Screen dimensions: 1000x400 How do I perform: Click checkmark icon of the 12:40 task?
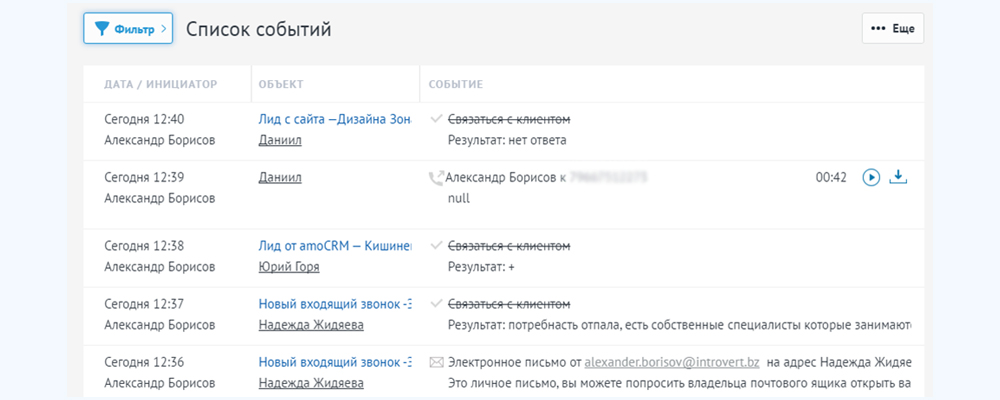(436, 119)
